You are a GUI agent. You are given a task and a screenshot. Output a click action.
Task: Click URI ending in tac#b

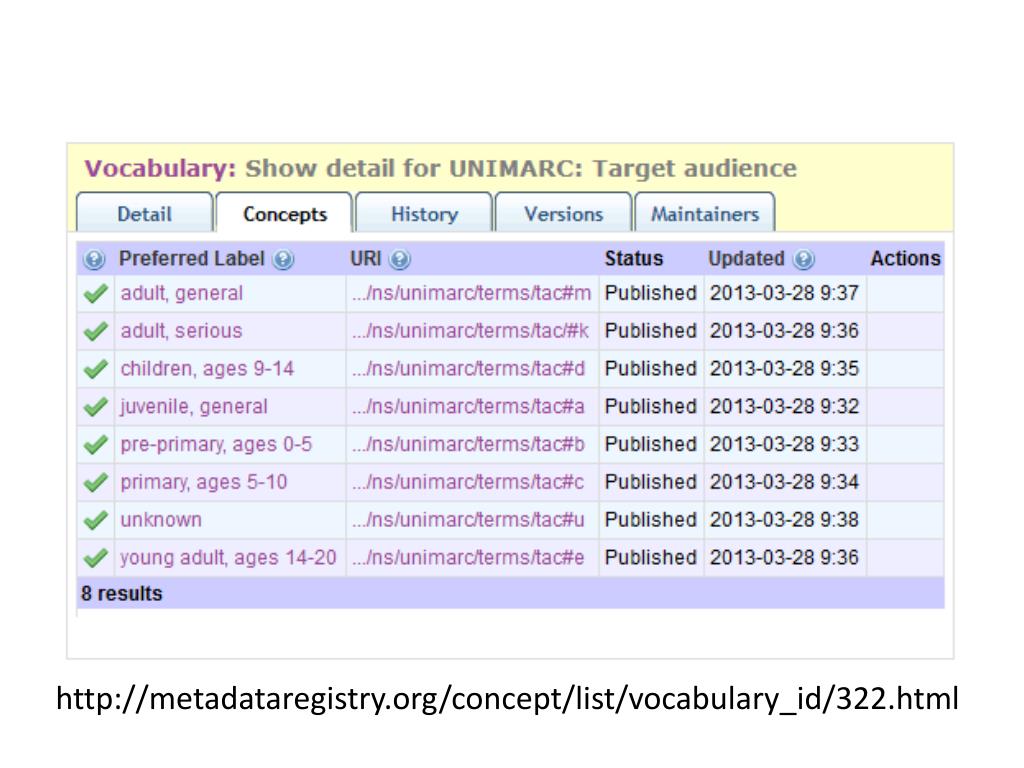tap(468, 445)
